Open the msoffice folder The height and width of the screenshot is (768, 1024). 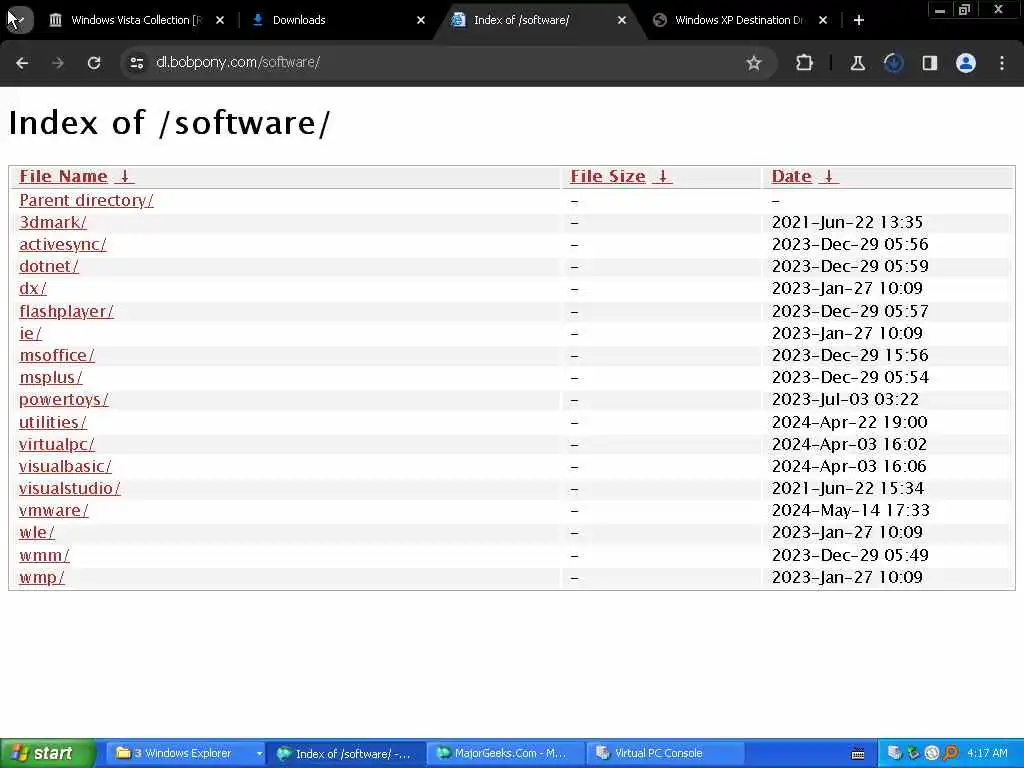[57, 355]
